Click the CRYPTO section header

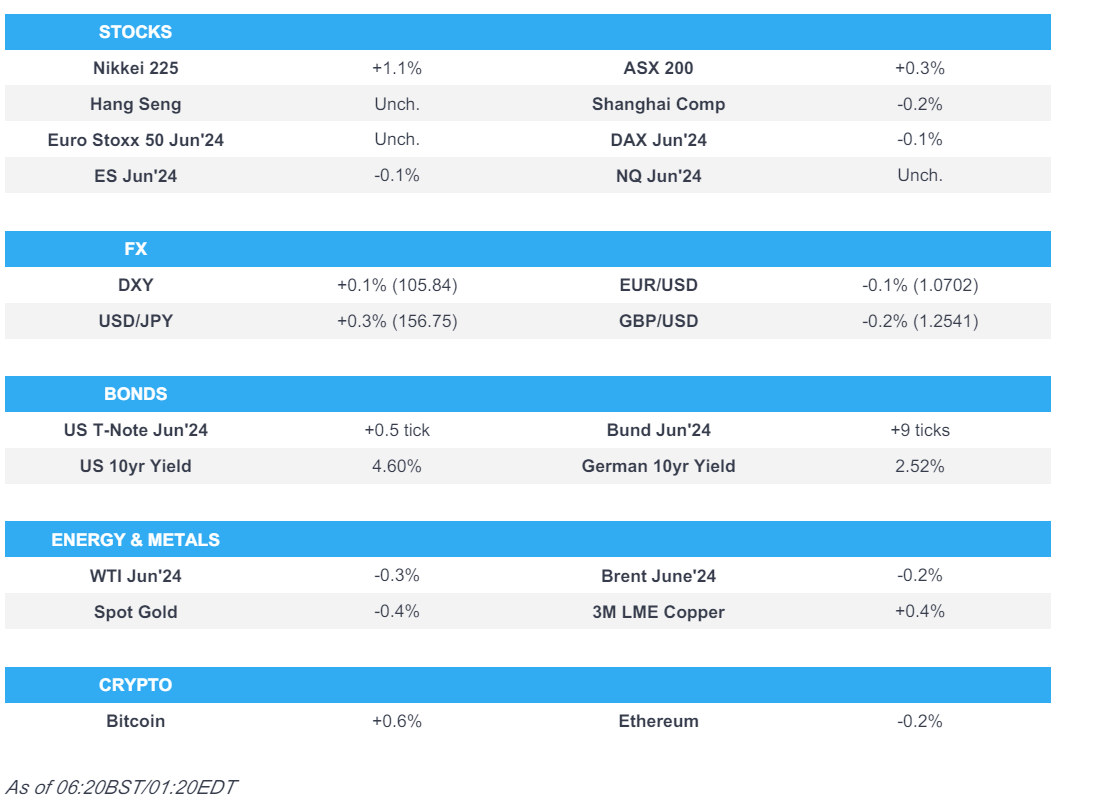[135, 685]
